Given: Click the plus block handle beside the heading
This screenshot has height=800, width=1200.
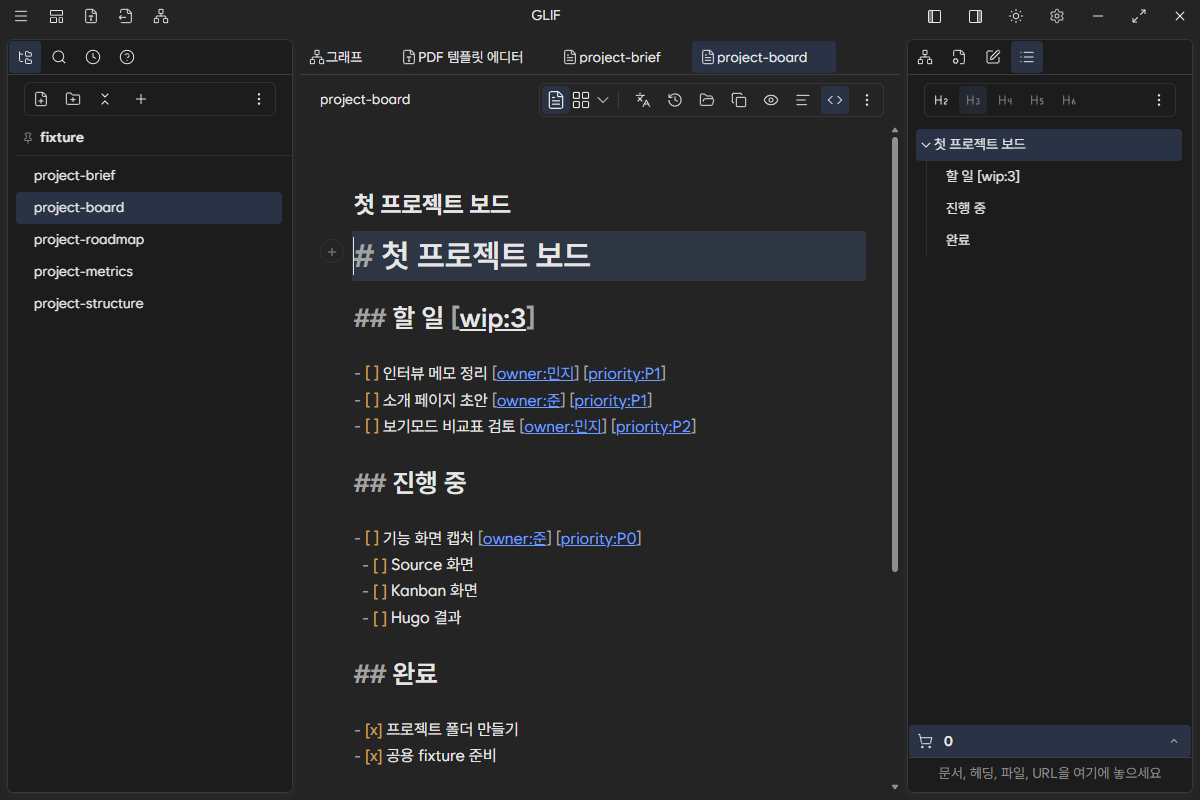Looking at the screenshot, I should pyautogui.click(x=331, y=252).
